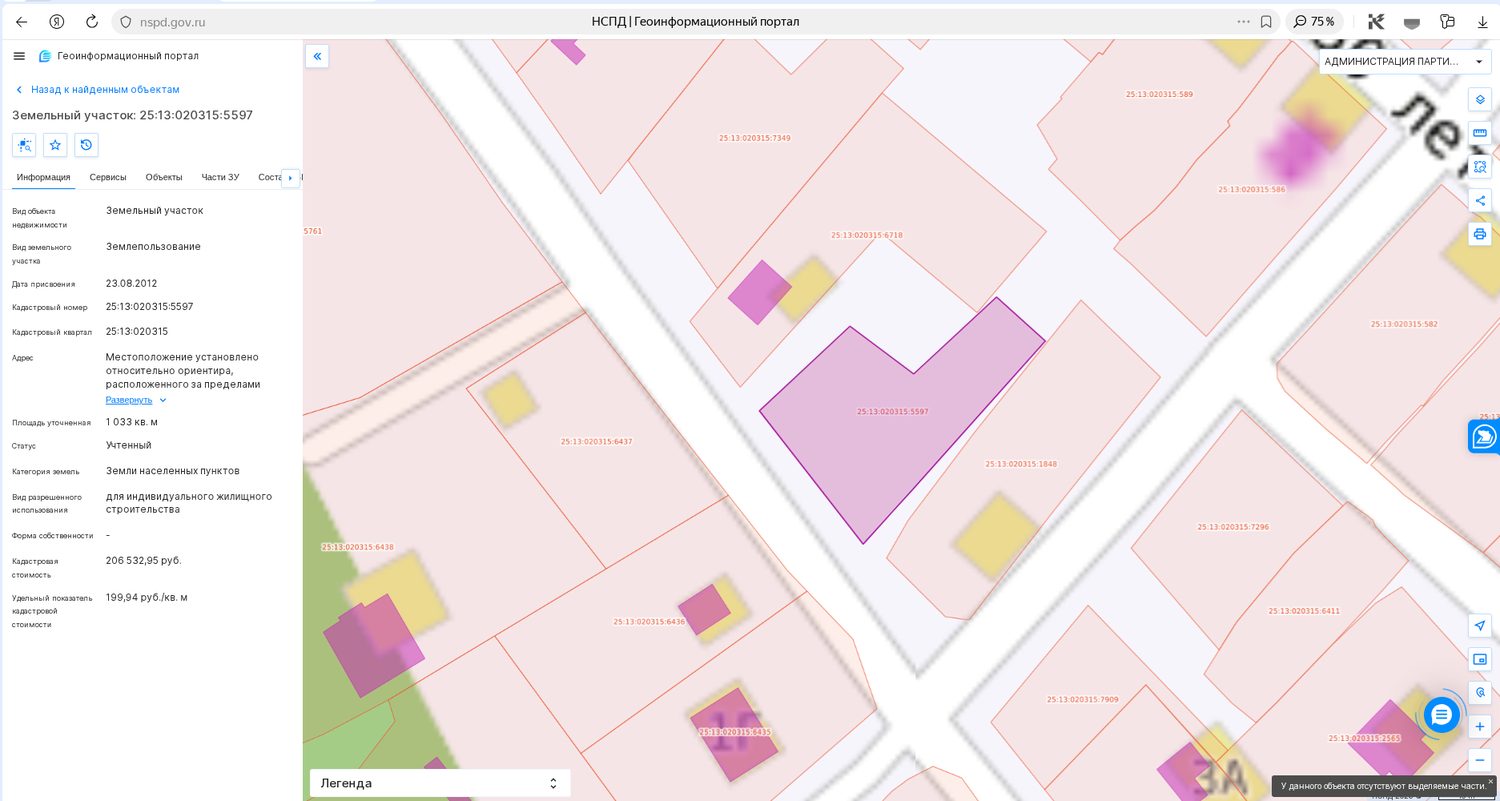Screen dimensions: 1500x801
Task: Go back via Назад к найденным объектам
Action: click(97, 89)
